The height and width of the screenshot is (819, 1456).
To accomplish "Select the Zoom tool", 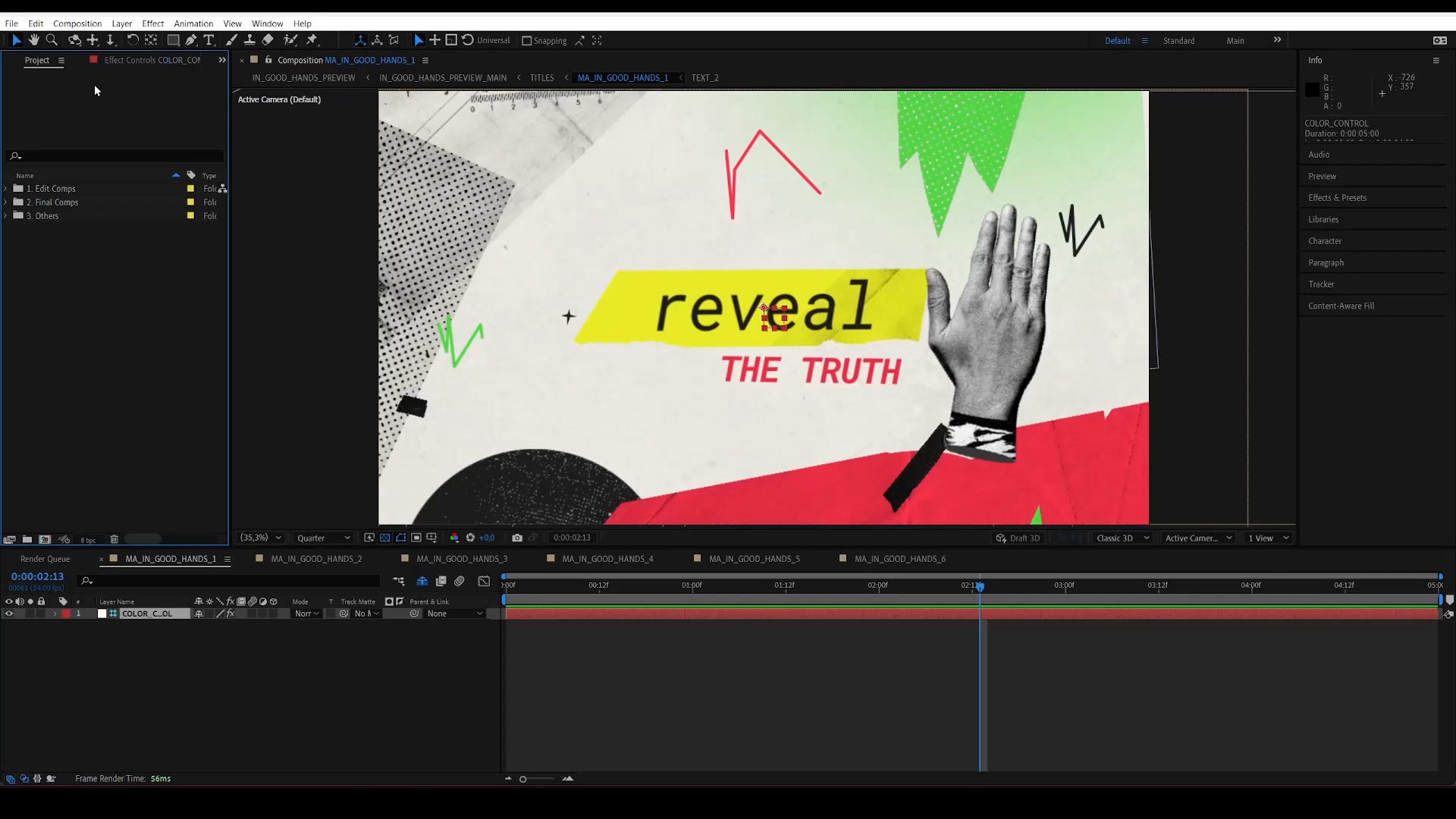I will point(52,40).
